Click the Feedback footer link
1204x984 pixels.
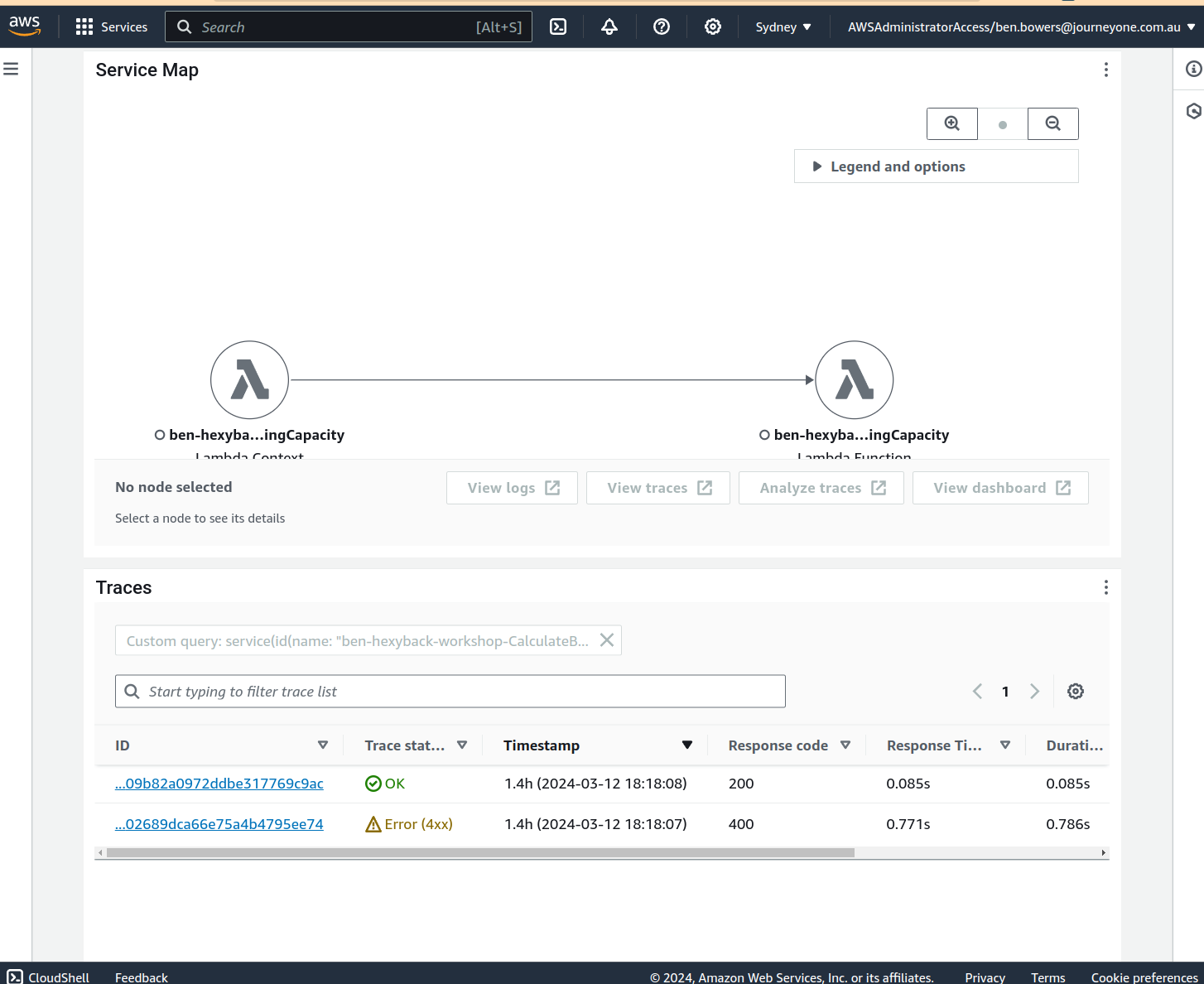(x=142, y=977)
